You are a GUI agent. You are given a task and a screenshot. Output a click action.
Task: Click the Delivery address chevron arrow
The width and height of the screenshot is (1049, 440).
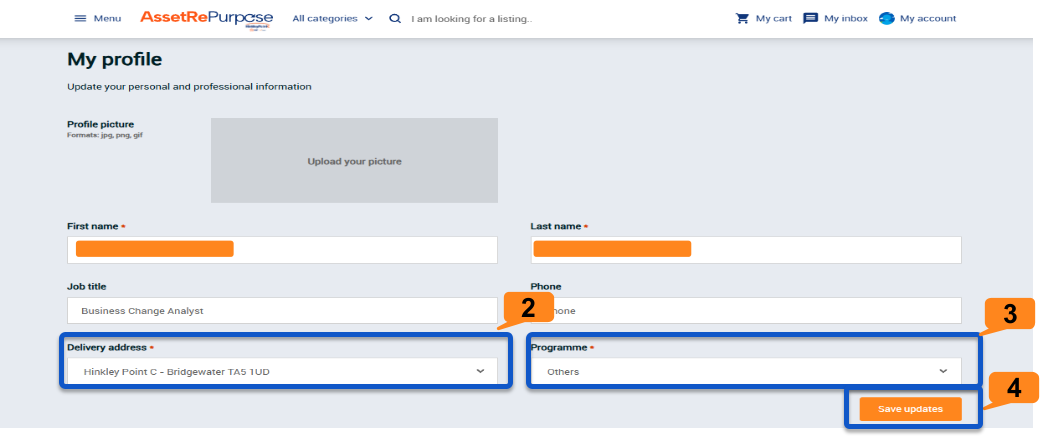point(480,371)
